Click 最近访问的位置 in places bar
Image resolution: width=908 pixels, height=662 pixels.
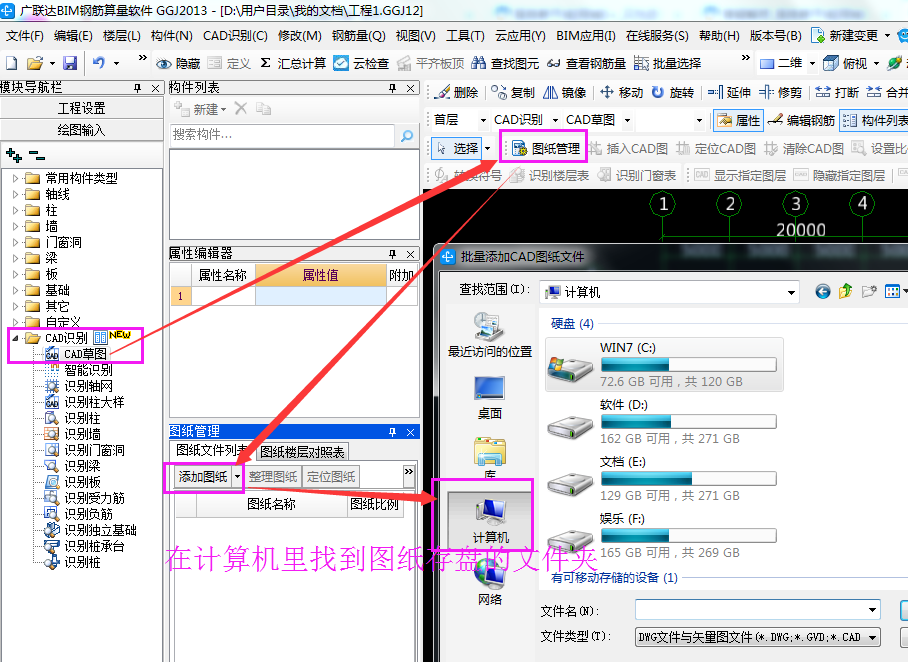(x=490, y=335)
